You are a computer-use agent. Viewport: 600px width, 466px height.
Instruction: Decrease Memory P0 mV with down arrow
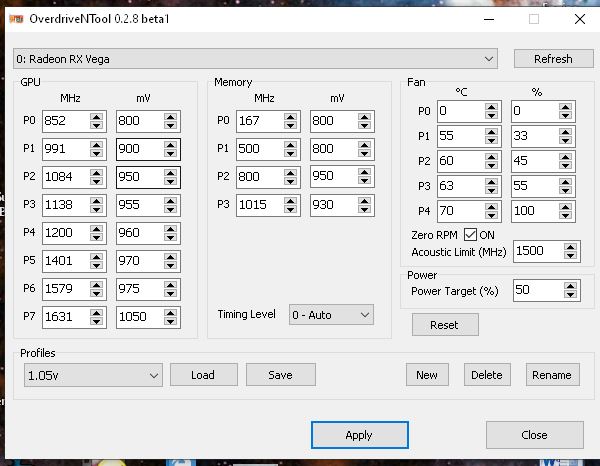364,125
